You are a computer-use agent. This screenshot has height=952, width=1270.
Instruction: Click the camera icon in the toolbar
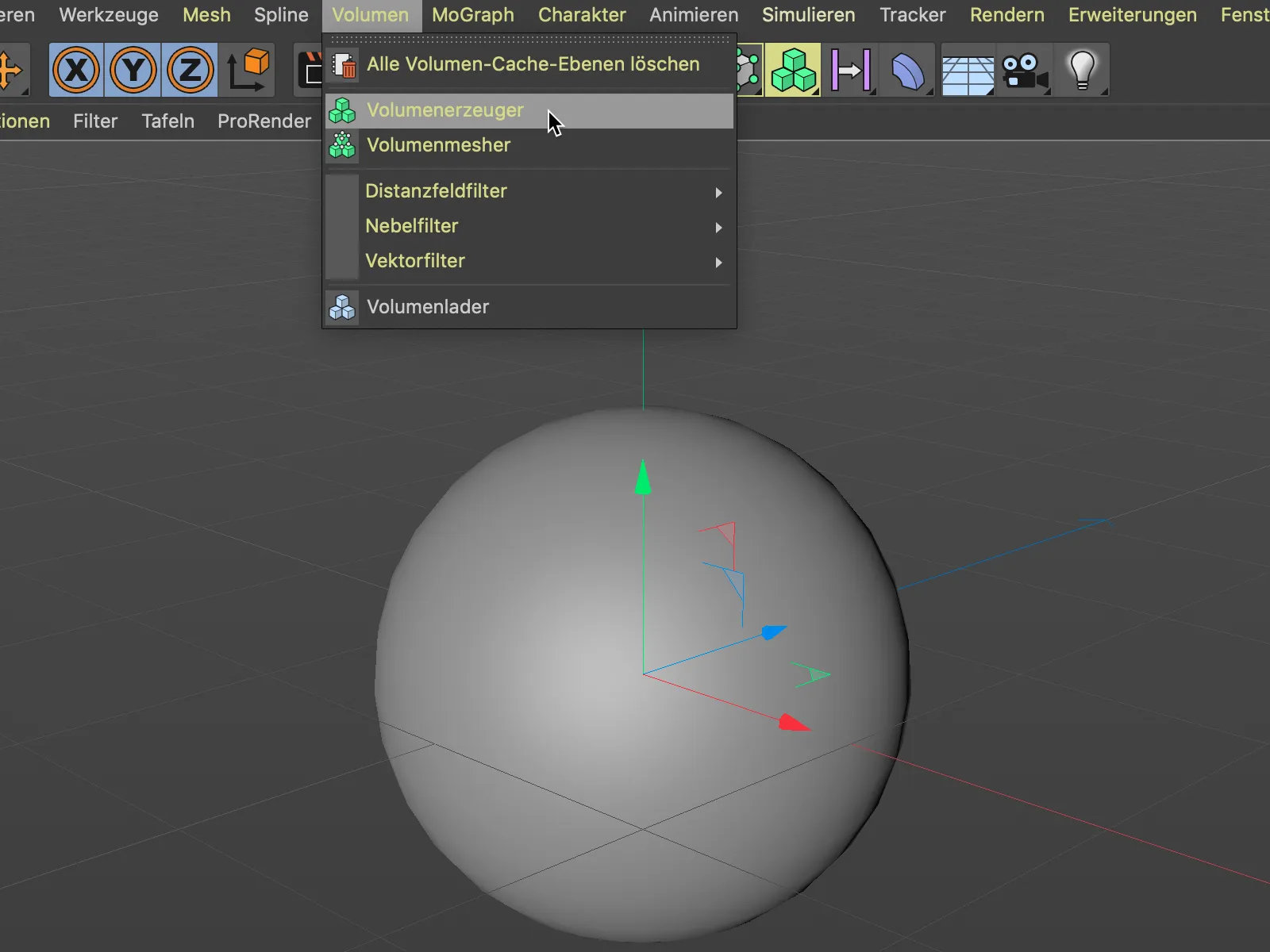(x=1025, y=71)
